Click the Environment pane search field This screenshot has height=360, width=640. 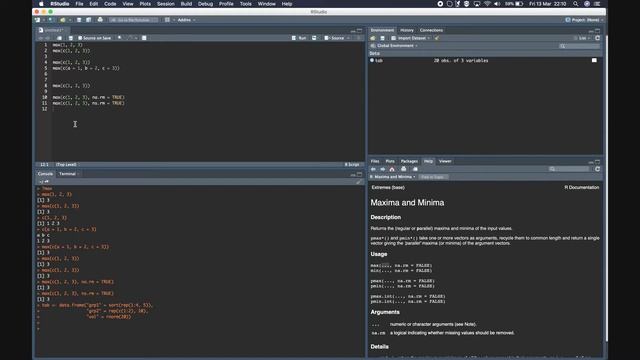(579, 46)
